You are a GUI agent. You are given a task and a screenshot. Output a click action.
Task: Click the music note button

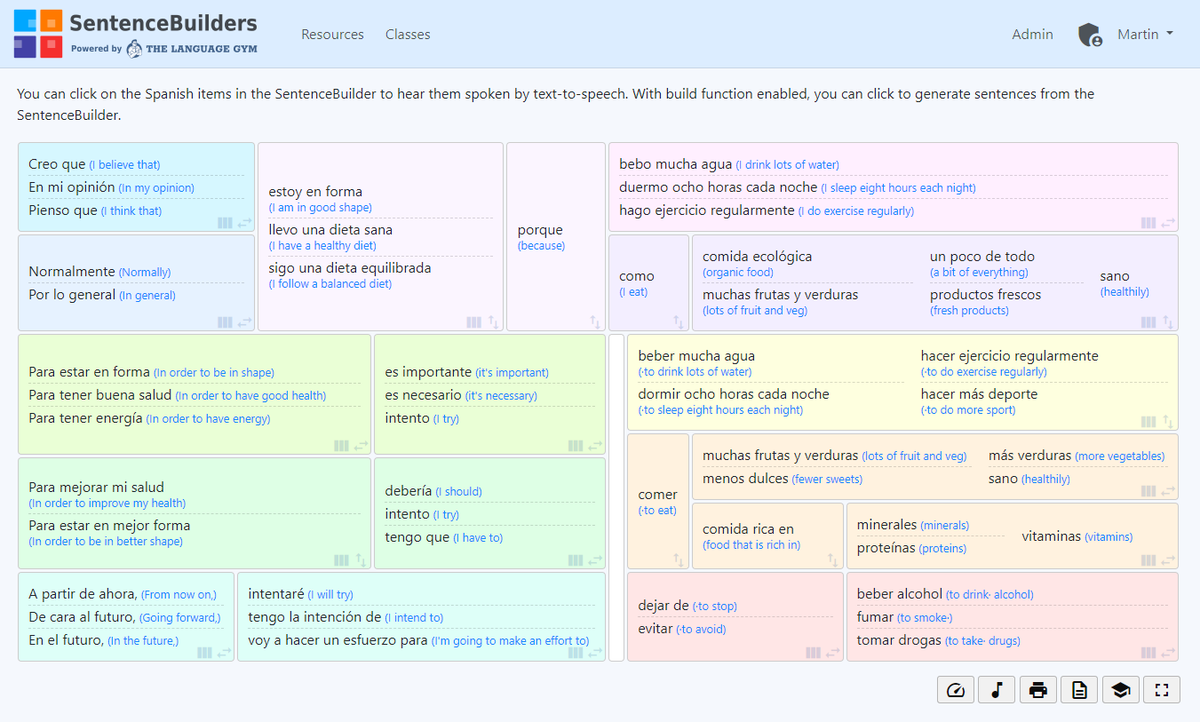[997, 689]
